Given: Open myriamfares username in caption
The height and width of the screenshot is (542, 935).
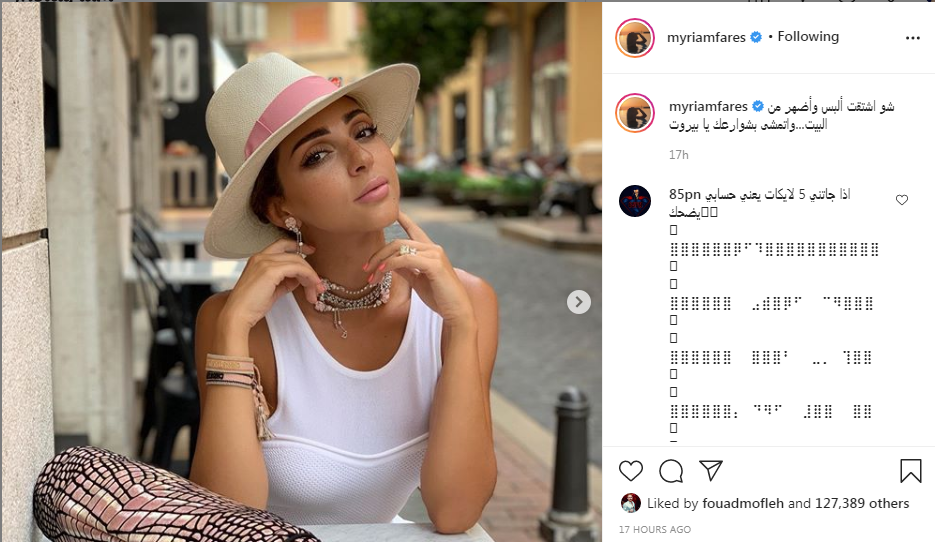Looking at the screenshot, I should click(708, 107).
